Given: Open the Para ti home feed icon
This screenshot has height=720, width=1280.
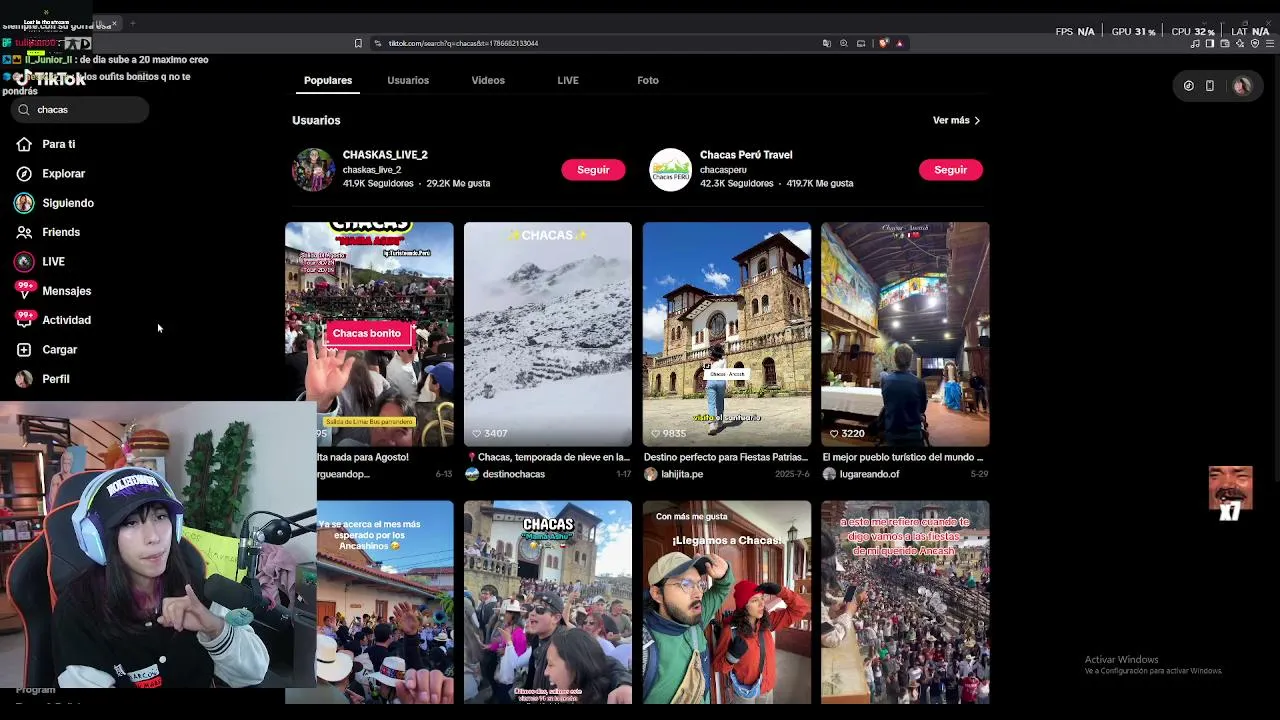Looking at the screenshot, I should pos(24,144).
